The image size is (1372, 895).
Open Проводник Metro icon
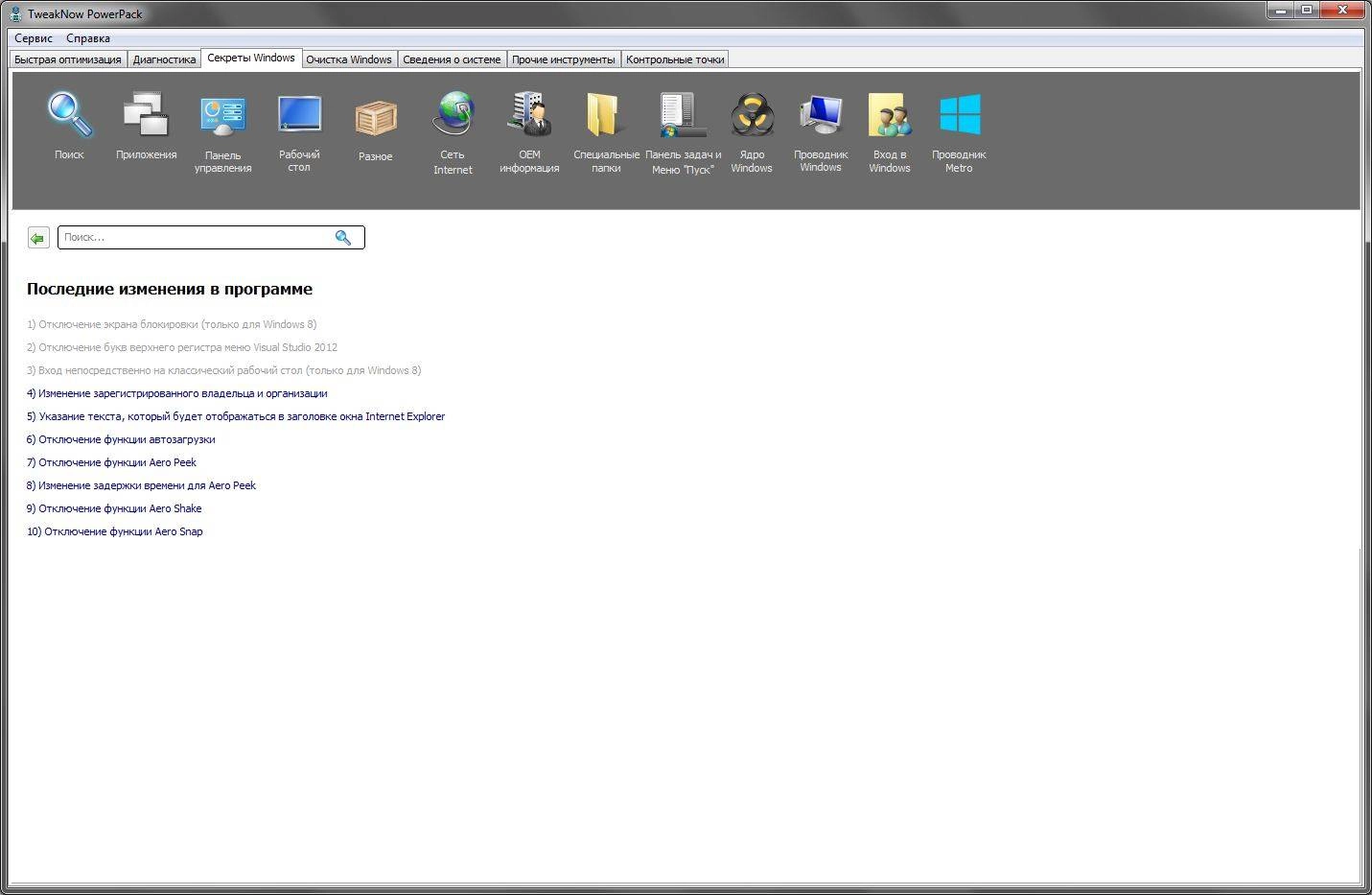tap(960, 115)
